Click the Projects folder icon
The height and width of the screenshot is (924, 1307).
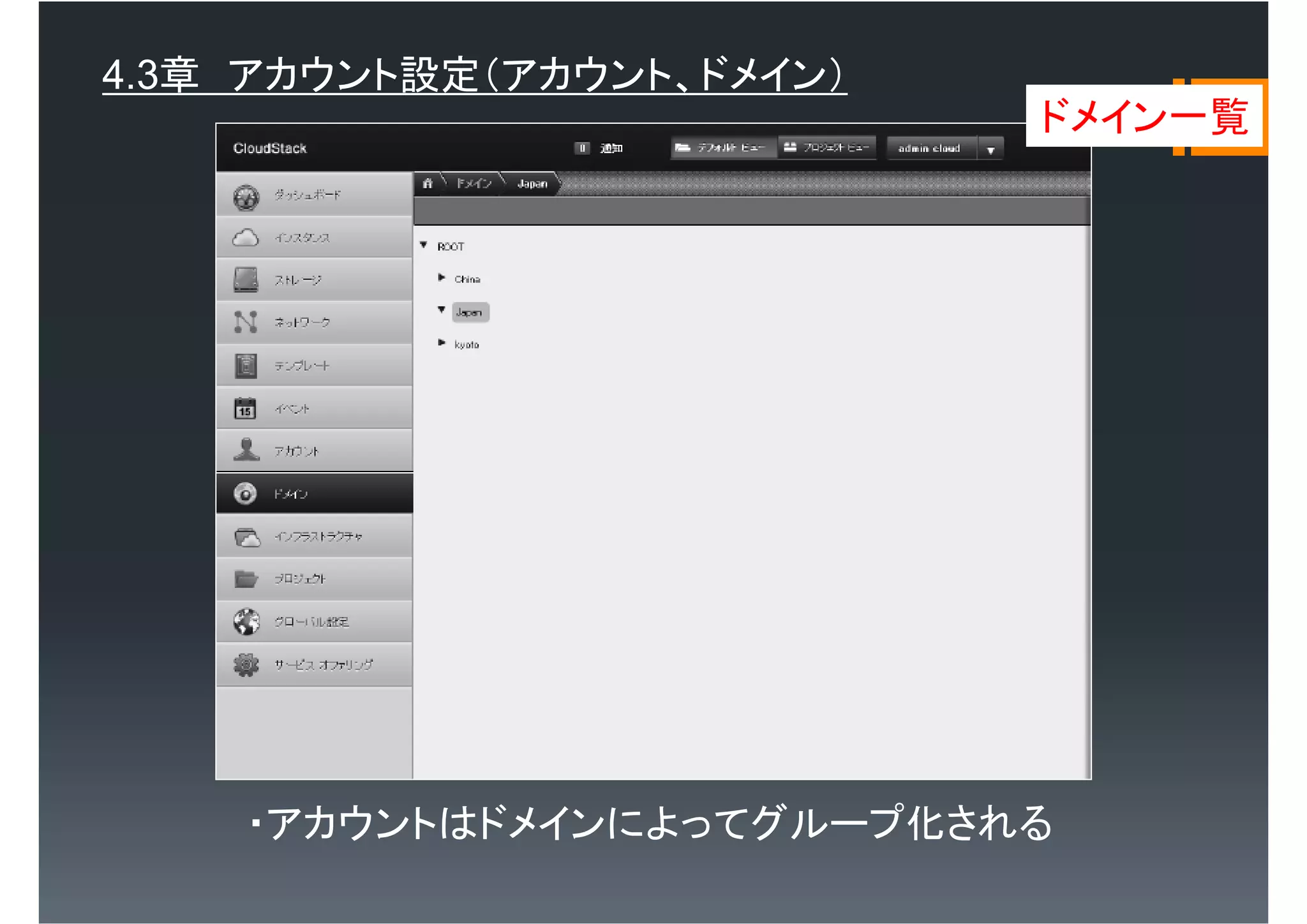246,579
